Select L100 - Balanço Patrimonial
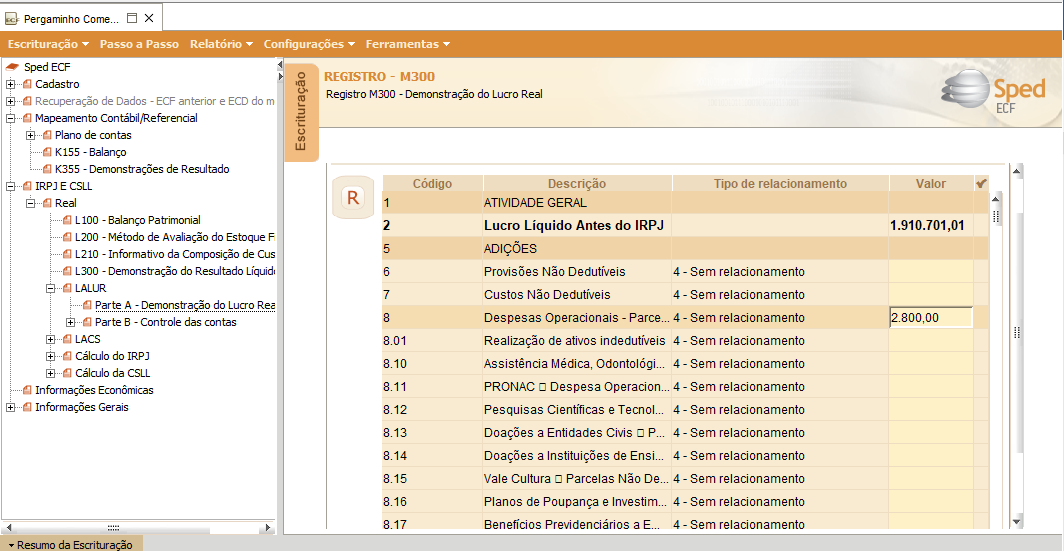This screenshot has width=1064, height=551. [x=138, y=220]
